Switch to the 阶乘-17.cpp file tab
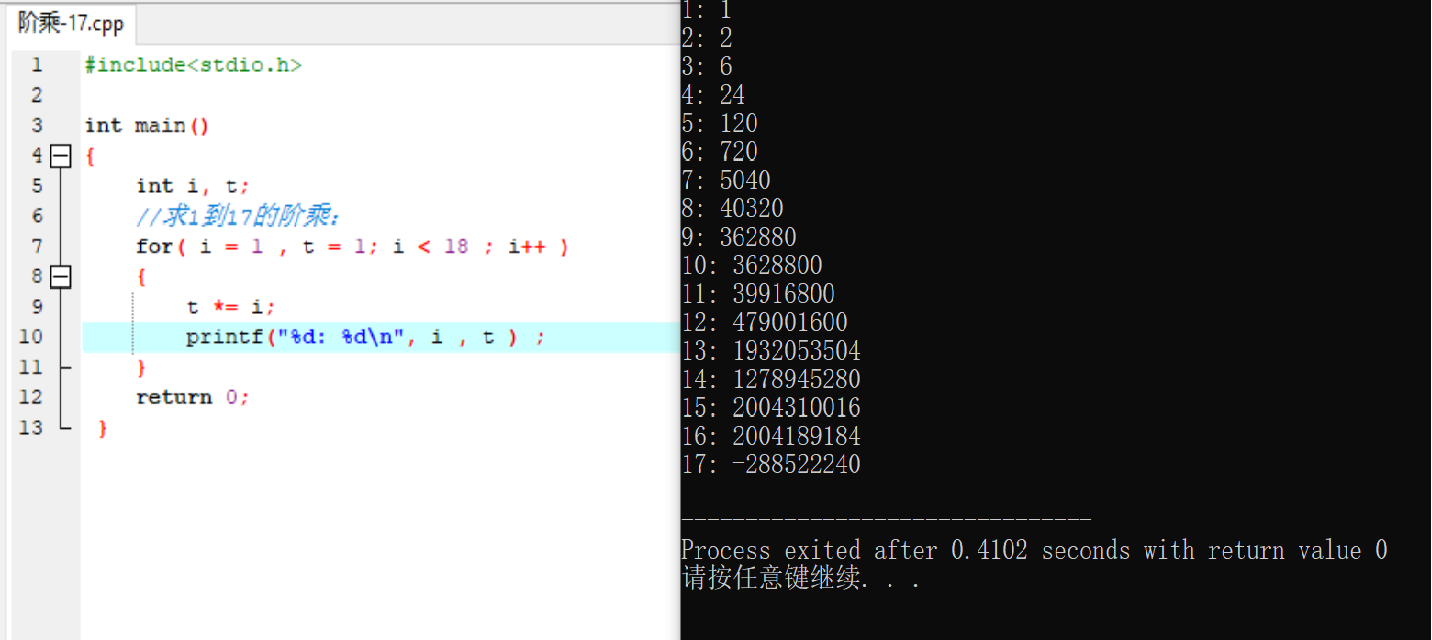Image resolution: width=1432 pixels, height=640 pixels. (x=70, y=23)
